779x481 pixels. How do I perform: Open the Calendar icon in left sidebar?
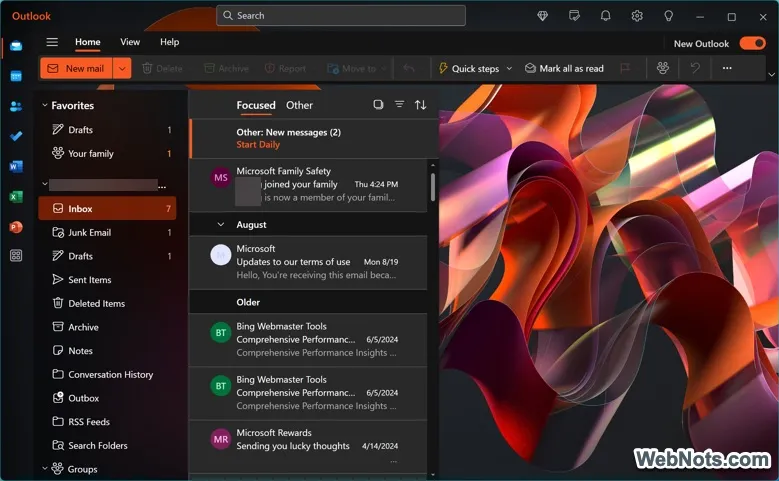[x=16, y=76]
